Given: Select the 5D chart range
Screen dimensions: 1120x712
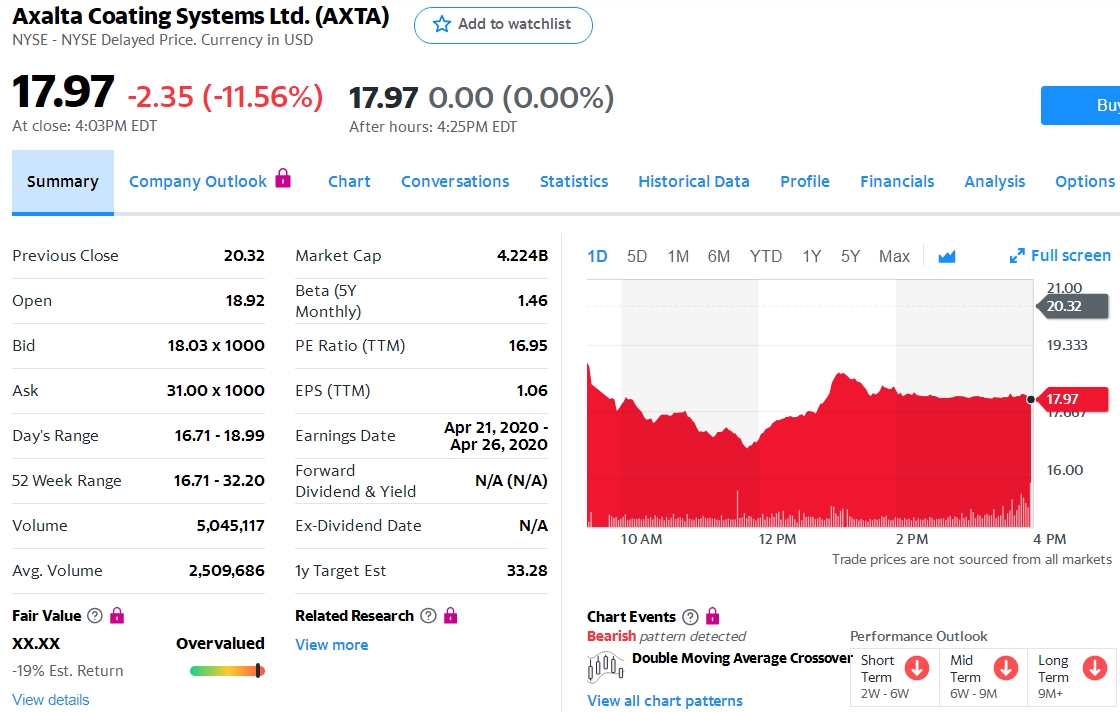Looking at the screenshot, I should (637, 256).
